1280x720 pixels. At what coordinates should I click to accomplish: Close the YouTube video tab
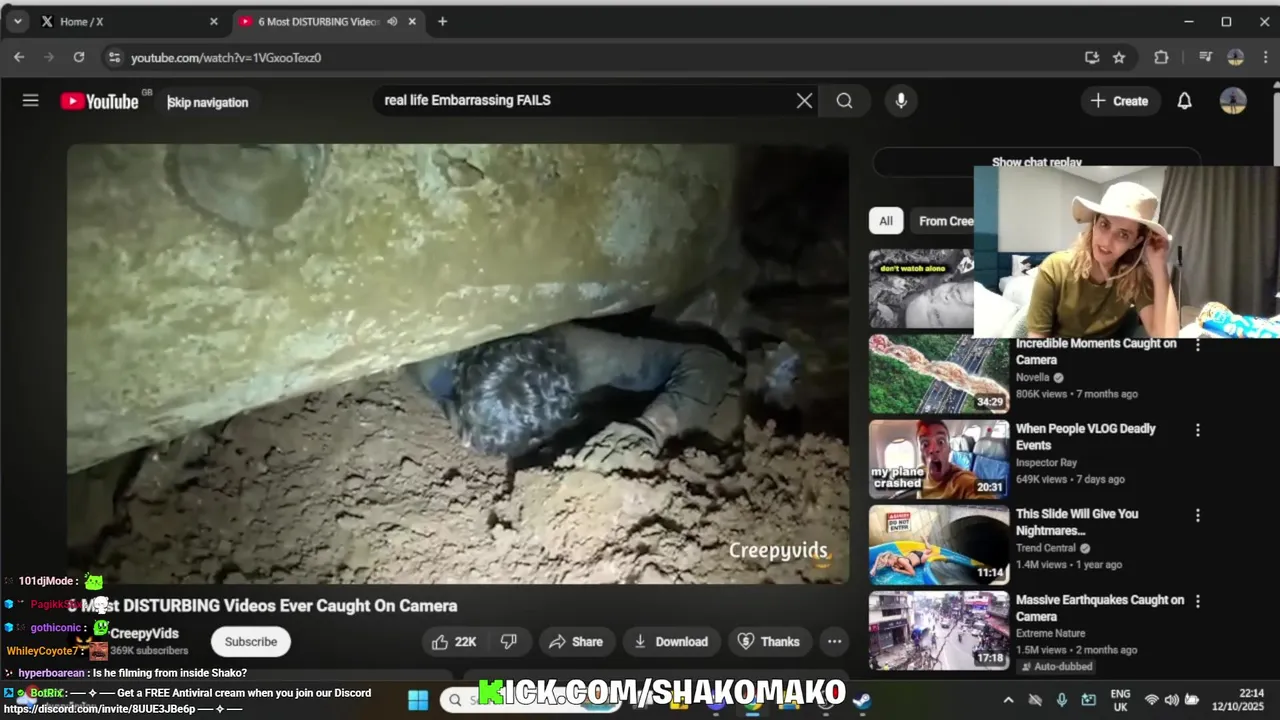412,21
